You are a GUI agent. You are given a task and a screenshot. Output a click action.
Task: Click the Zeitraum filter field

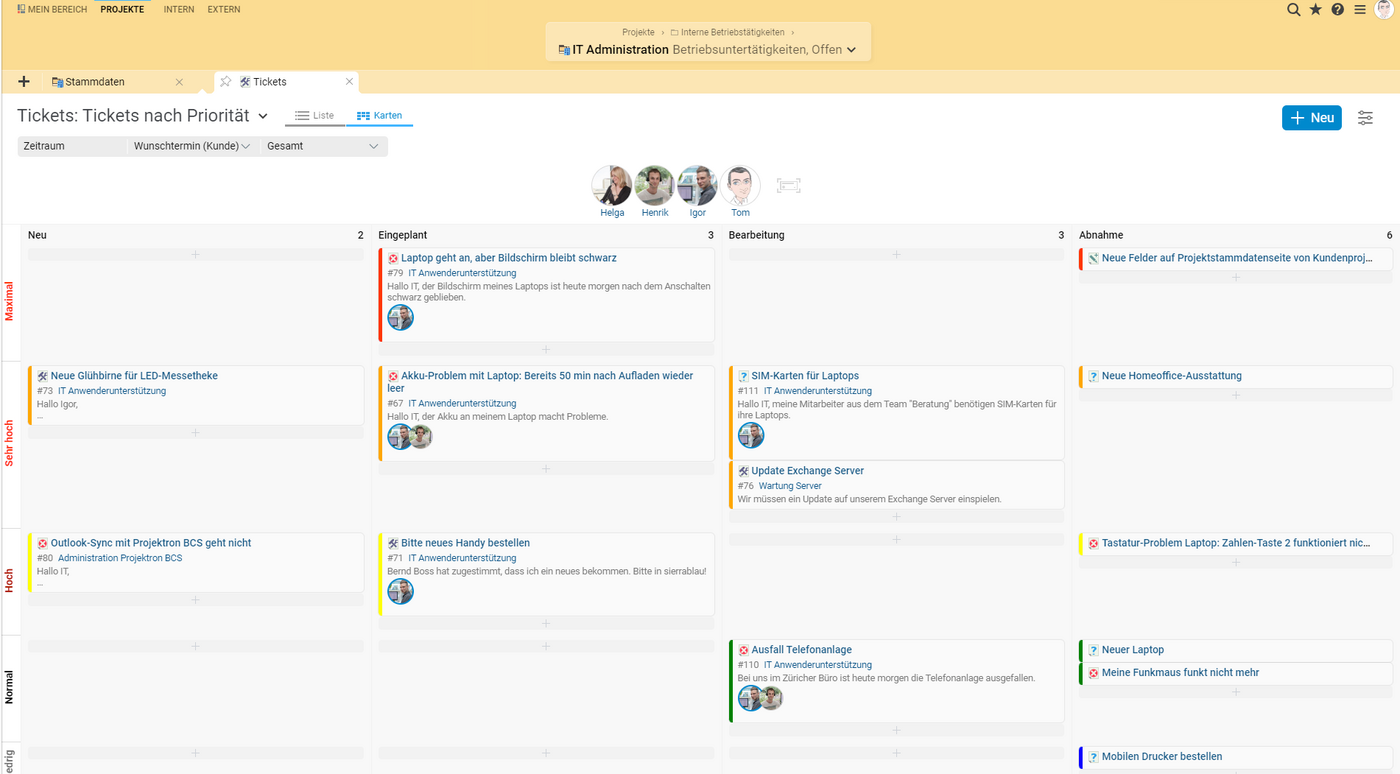click(72, 146)
